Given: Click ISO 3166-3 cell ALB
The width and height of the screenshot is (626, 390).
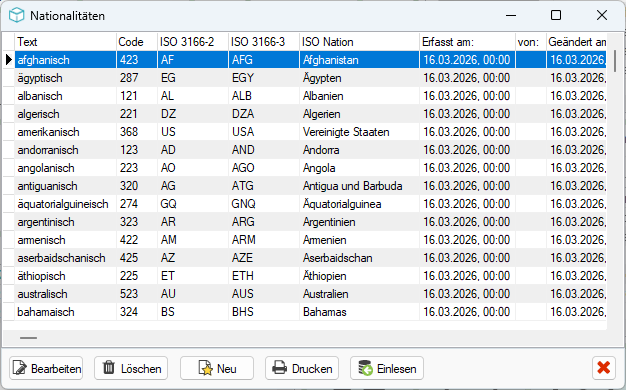Looking at the screenshot, I should 264,96.
